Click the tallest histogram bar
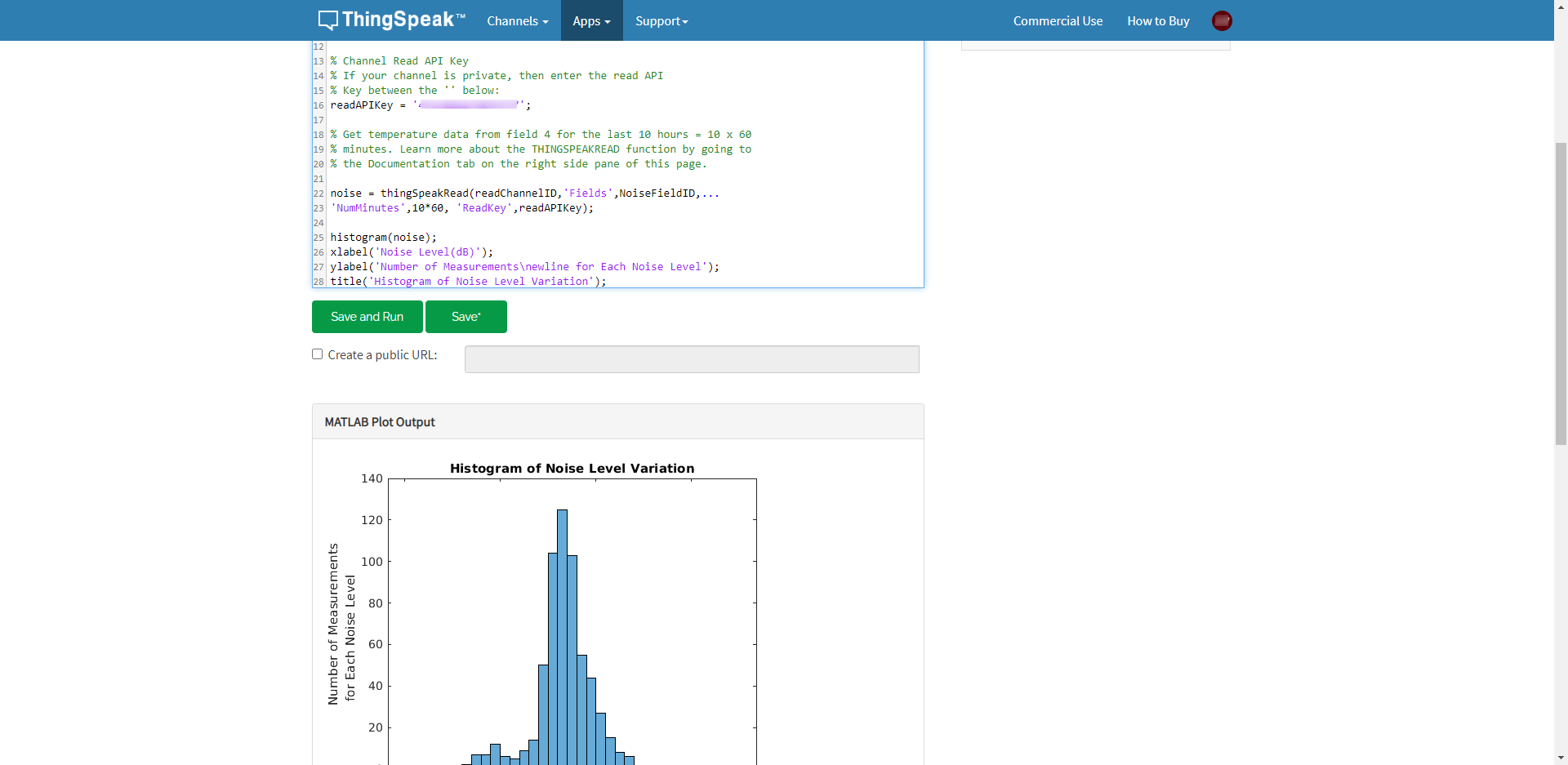The height and width of the screenshot is (765, 1568). (x=562, y=637)
